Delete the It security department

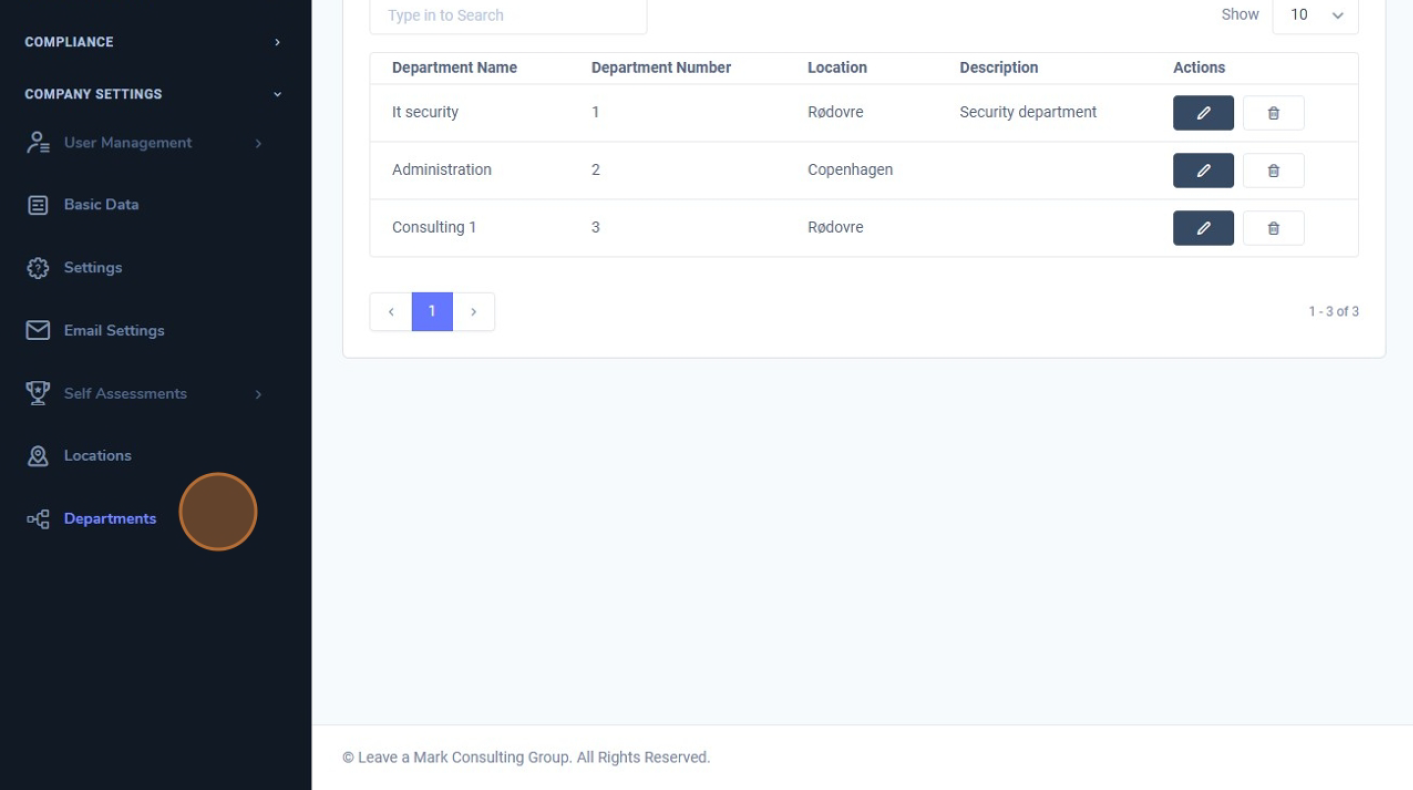[x=1273, y=113]
